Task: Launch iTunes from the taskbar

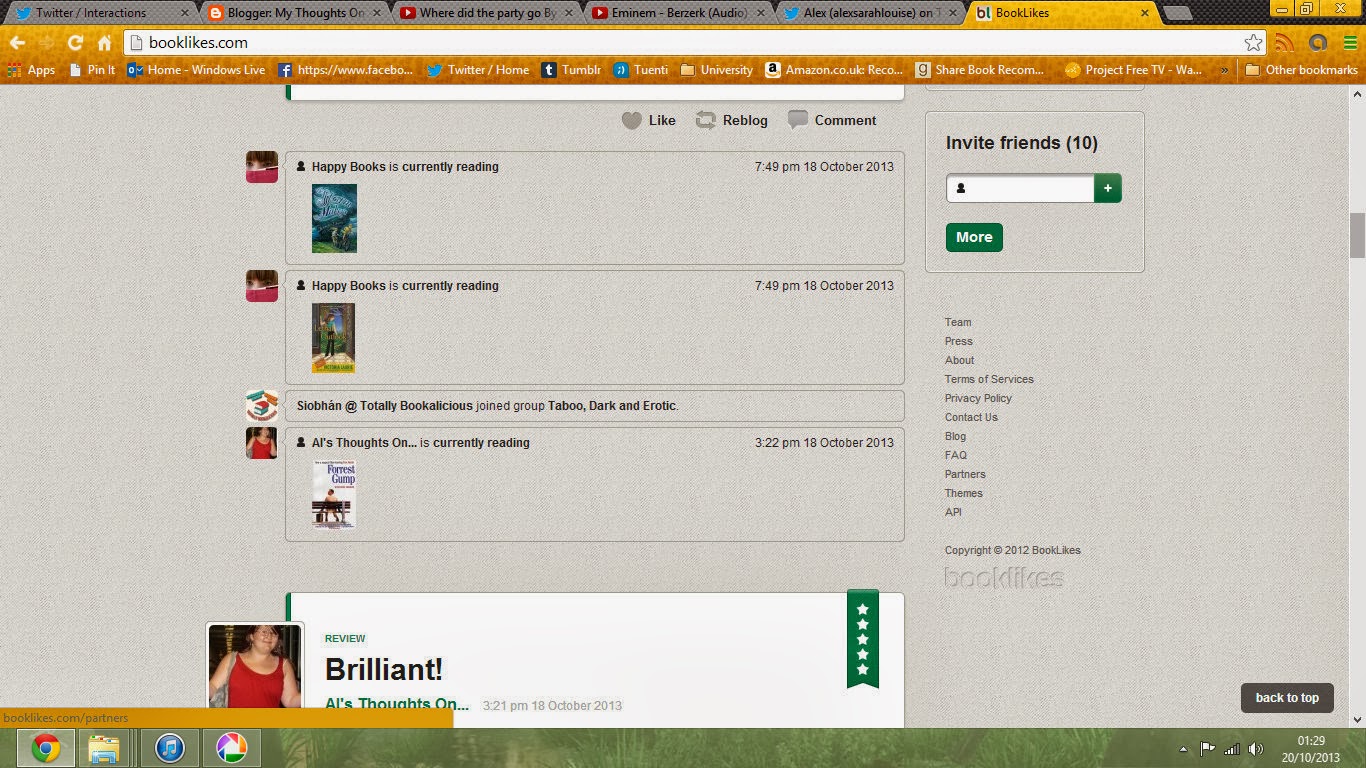Action: 169,747
